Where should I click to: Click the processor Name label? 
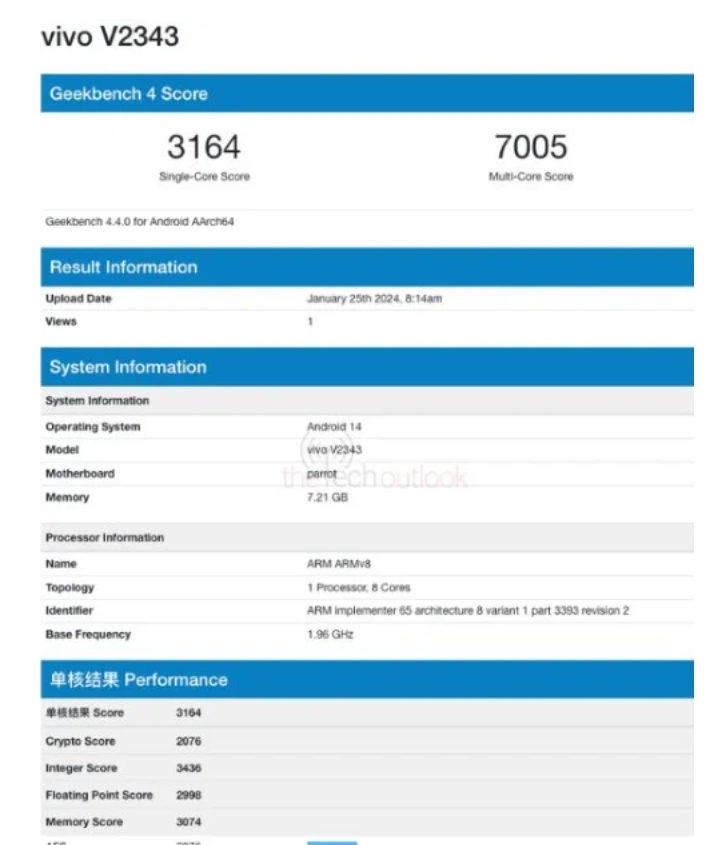click(61, 564)
